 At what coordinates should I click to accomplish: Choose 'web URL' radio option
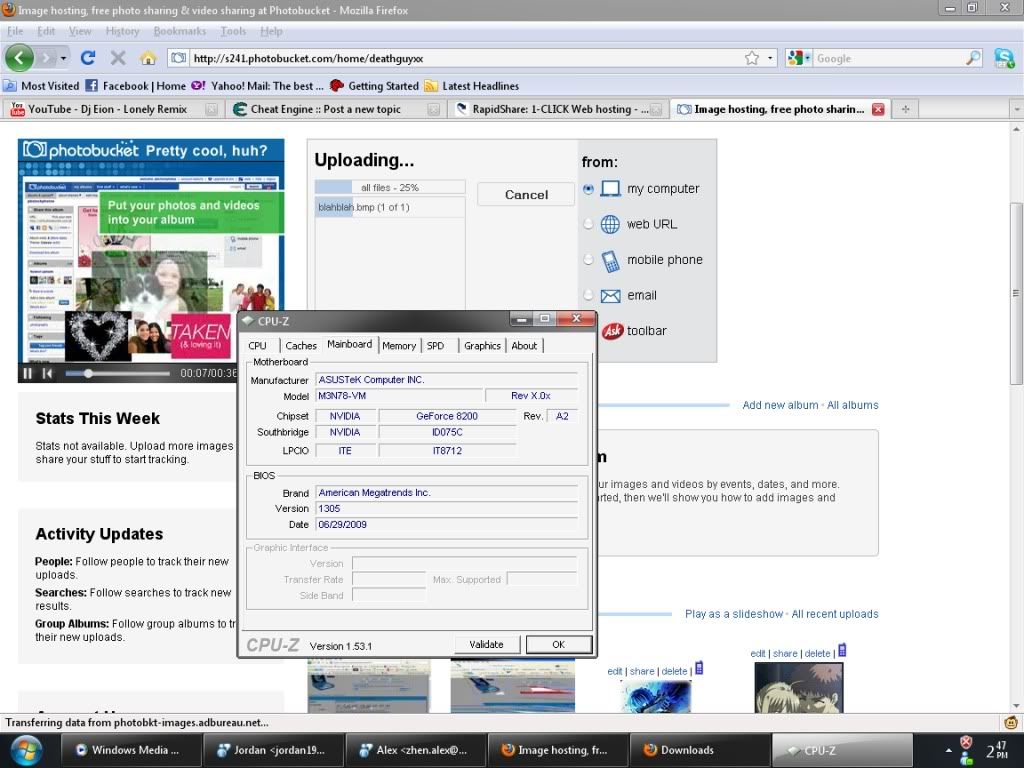(588, 224)
